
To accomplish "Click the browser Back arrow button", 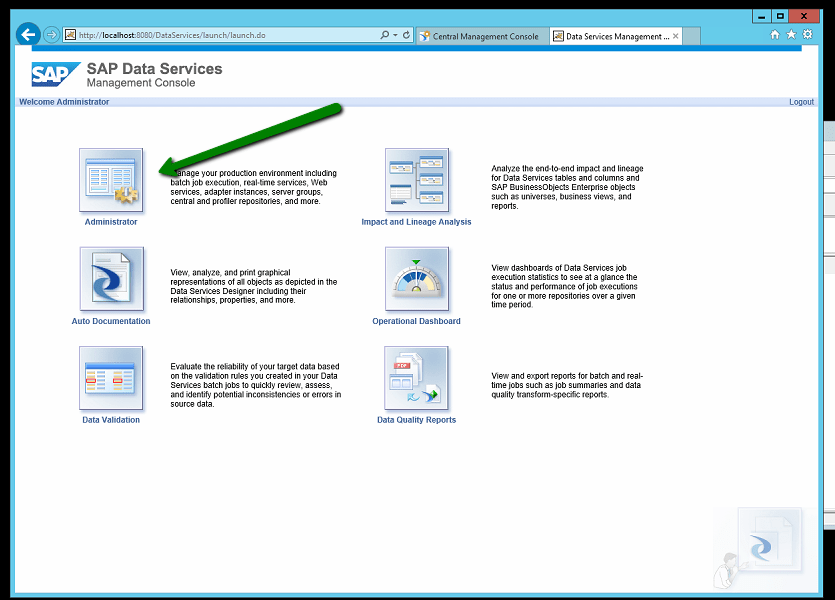I will pyautogui.click(x=29, y=35).
